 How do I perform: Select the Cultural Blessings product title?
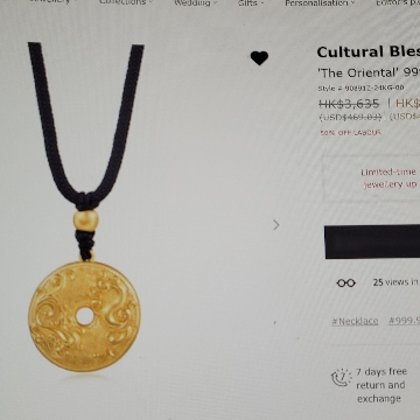368,52
